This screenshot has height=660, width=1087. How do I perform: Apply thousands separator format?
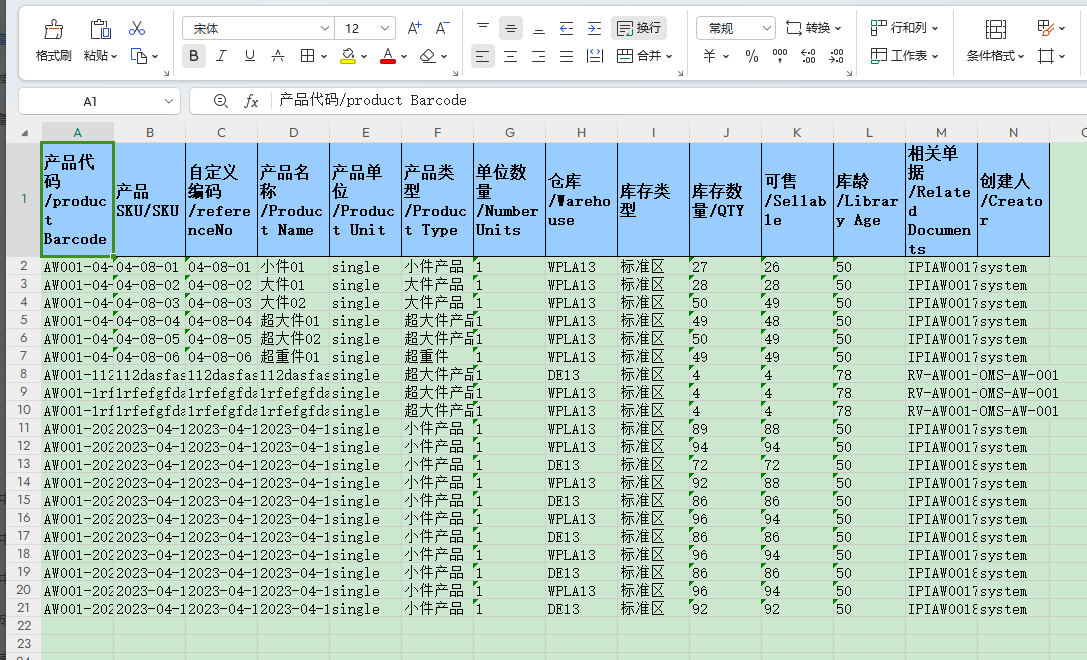(780, 56)
